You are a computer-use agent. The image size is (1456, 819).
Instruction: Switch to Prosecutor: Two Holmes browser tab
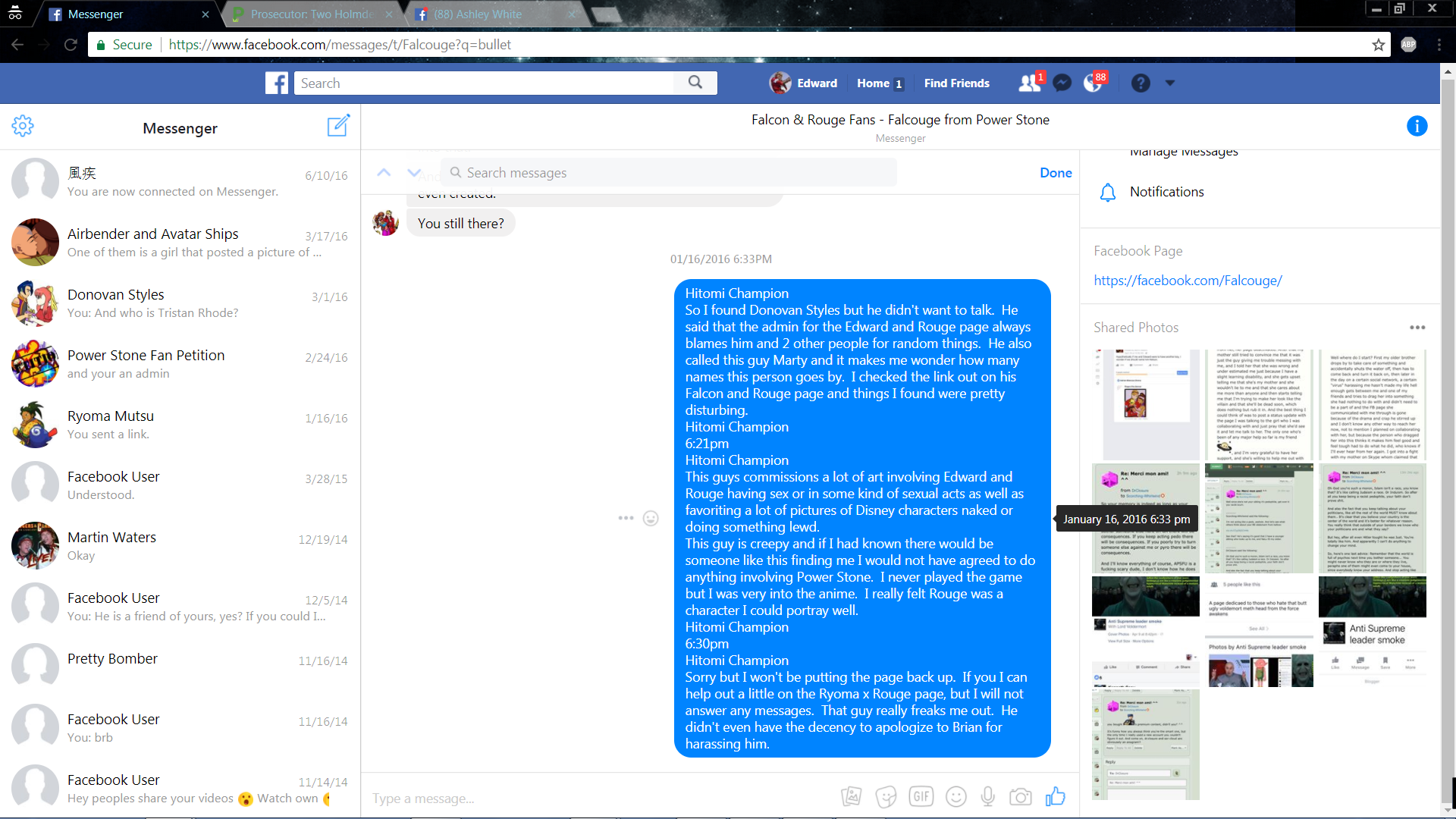pyautogui.click(x=312, y=14)
